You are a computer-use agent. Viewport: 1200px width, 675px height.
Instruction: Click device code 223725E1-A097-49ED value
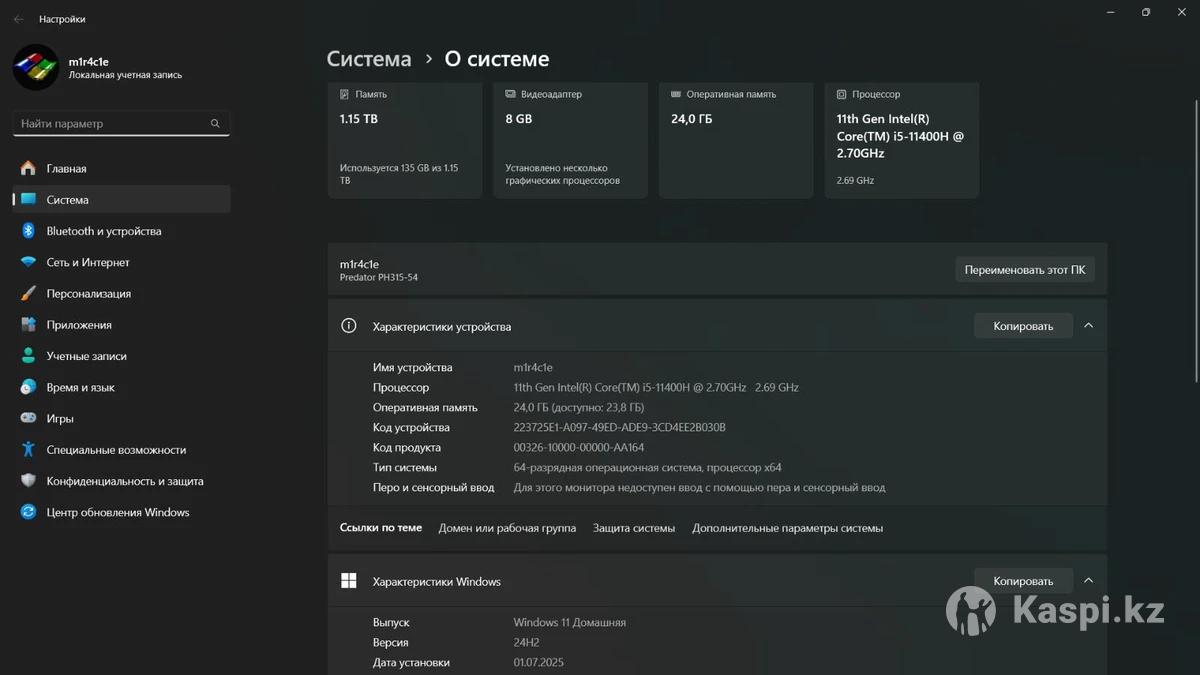point(620,427)
